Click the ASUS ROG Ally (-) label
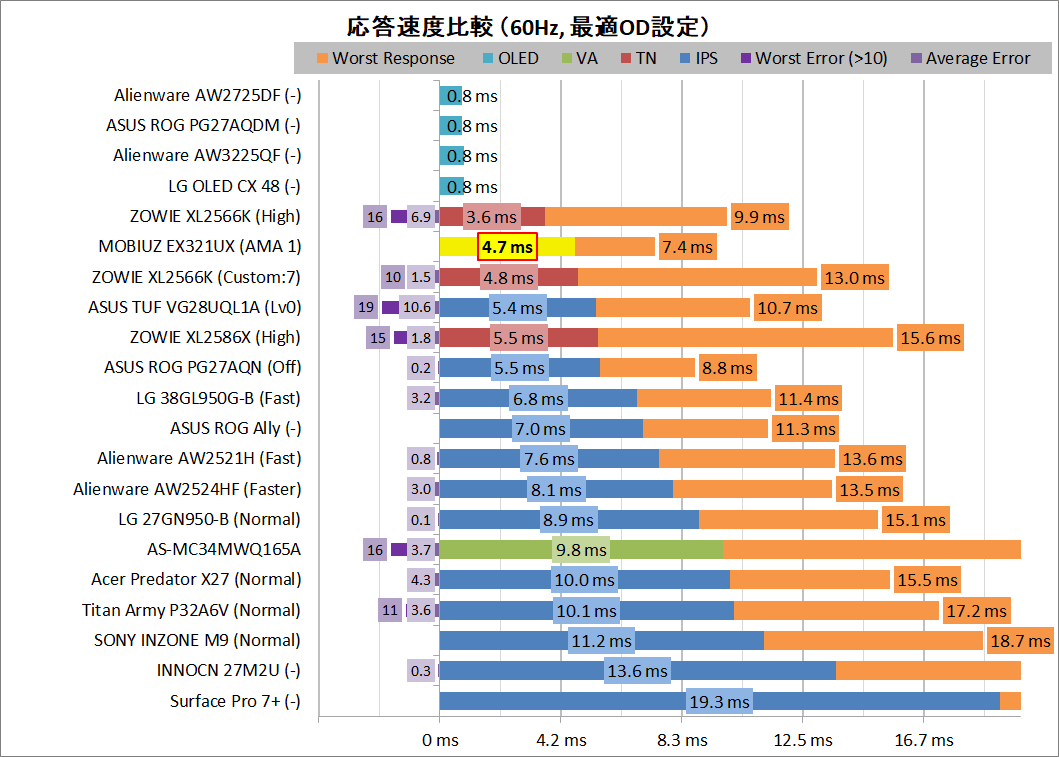Image resolution: width=1059 pixels, height=757 pixels. pos(236,428)
